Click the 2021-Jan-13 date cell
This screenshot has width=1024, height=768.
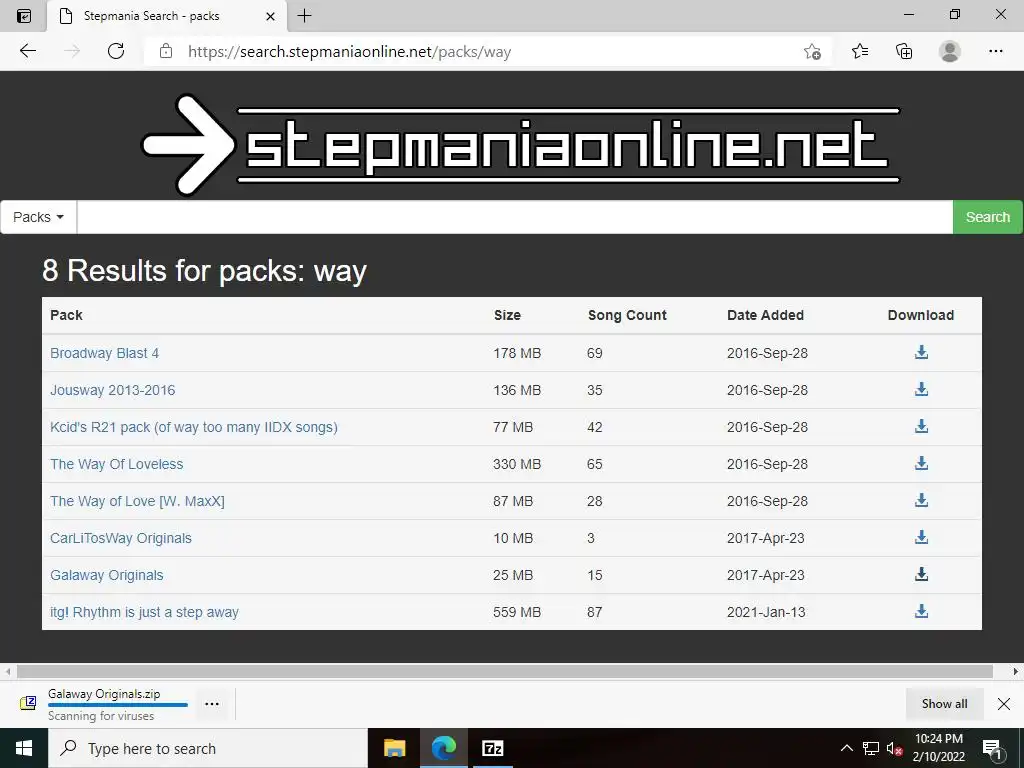point(766,612)
